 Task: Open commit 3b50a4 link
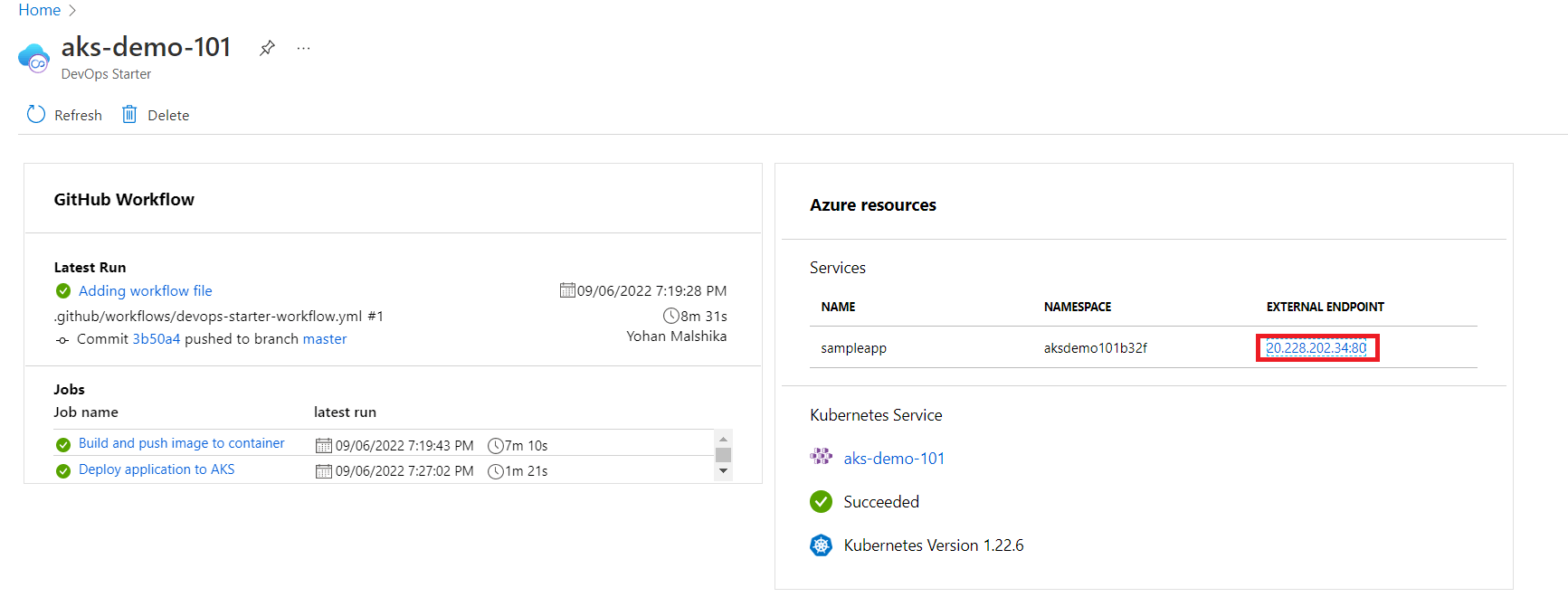click(156, 339)
